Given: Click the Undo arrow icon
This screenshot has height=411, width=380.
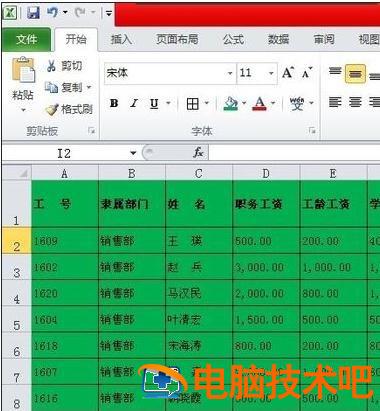Looking at the screenshot, I should [52, 13].
